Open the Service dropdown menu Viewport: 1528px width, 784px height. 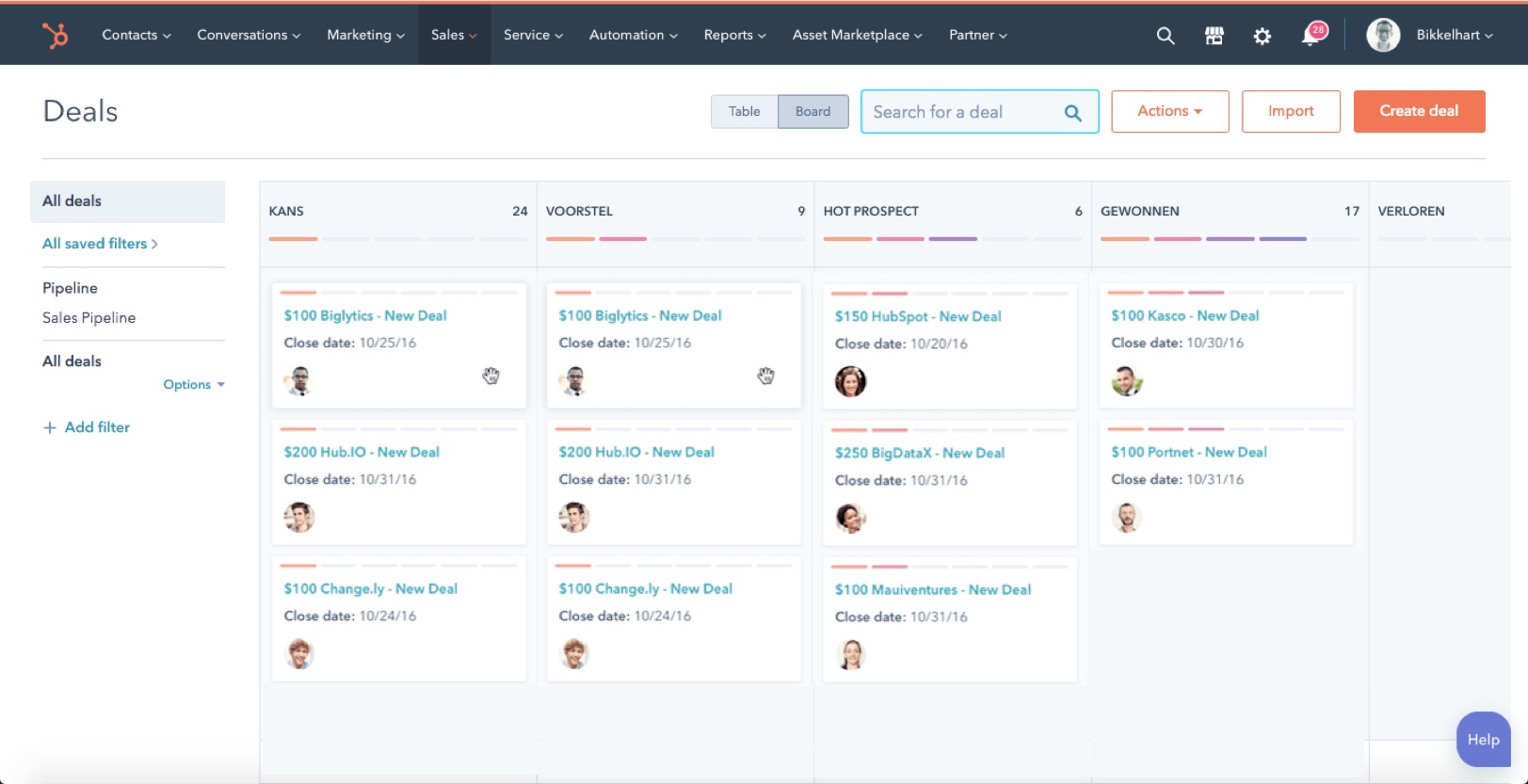pos(533,35)
